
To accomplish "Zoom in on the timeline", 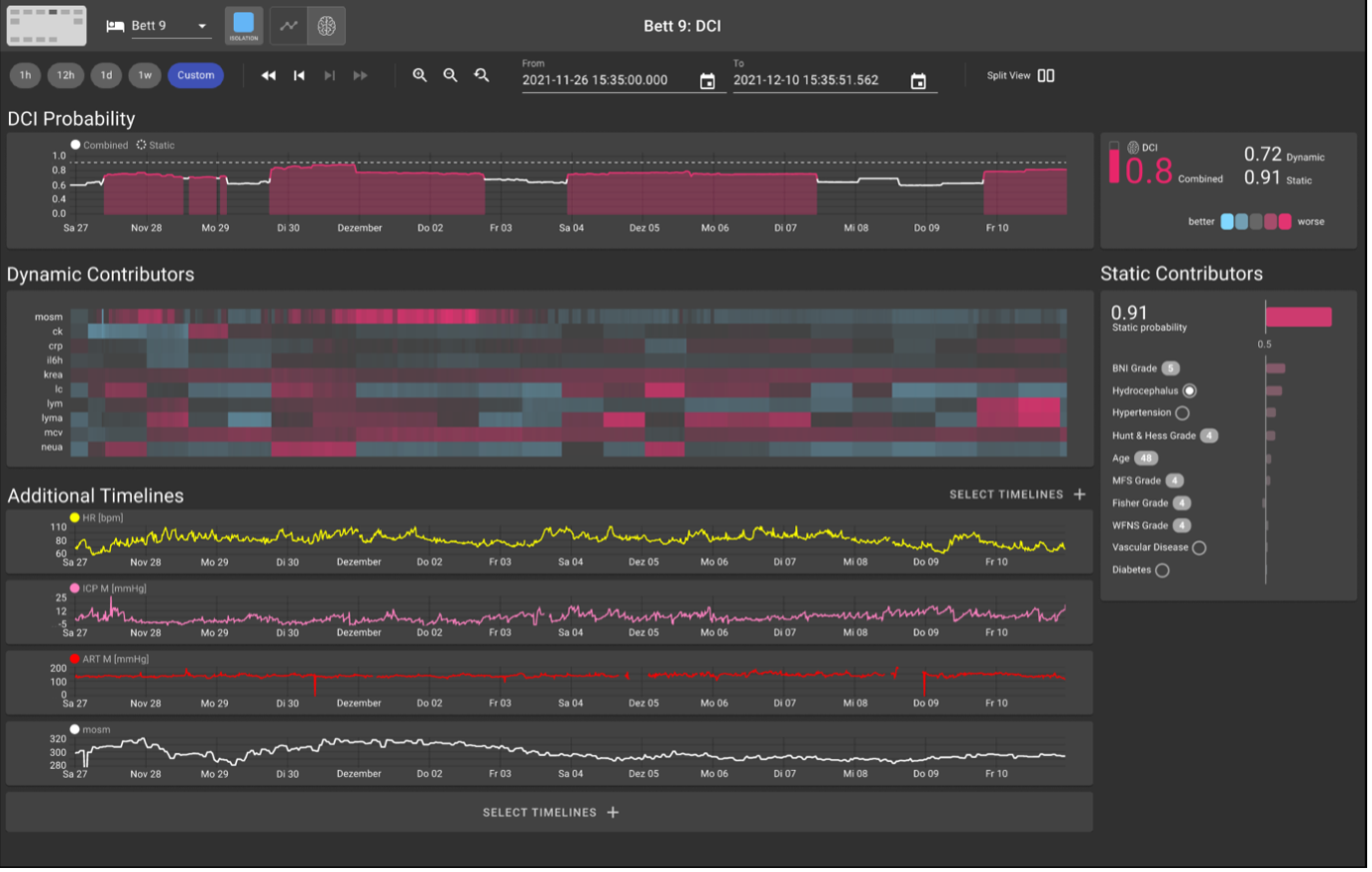I will pos(419,75).
